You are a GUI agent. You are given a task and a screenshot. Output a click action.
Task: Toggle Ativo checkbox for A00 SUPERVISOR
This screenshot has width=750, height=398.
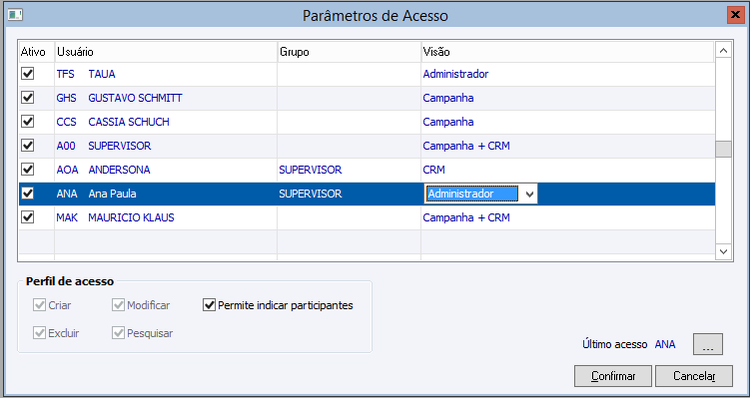(28, 145)
